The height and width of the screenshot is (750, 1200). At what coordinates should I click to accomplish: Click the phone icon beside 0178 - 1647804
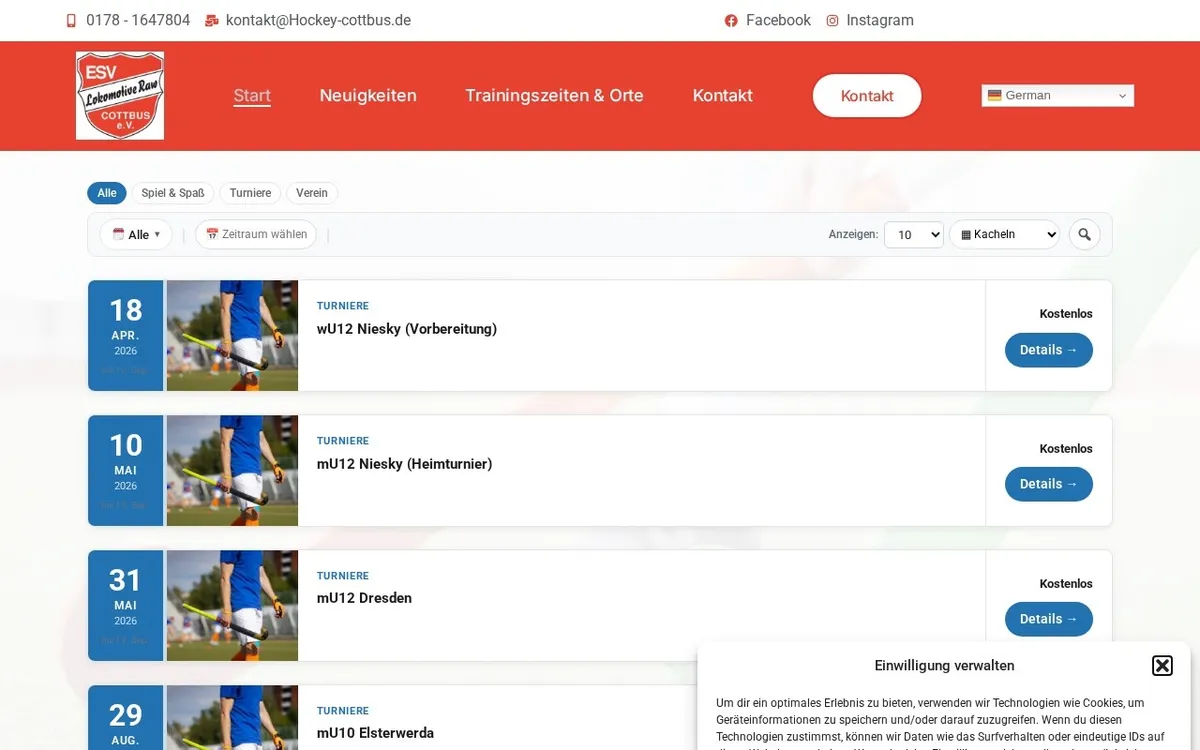pyautogui.click(x=71, y=21)
